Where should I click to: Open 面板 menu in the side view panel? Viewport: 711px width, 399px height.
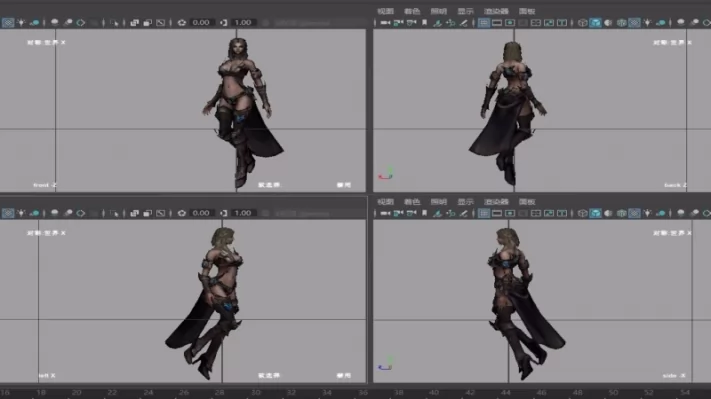[x=527, y=201]
